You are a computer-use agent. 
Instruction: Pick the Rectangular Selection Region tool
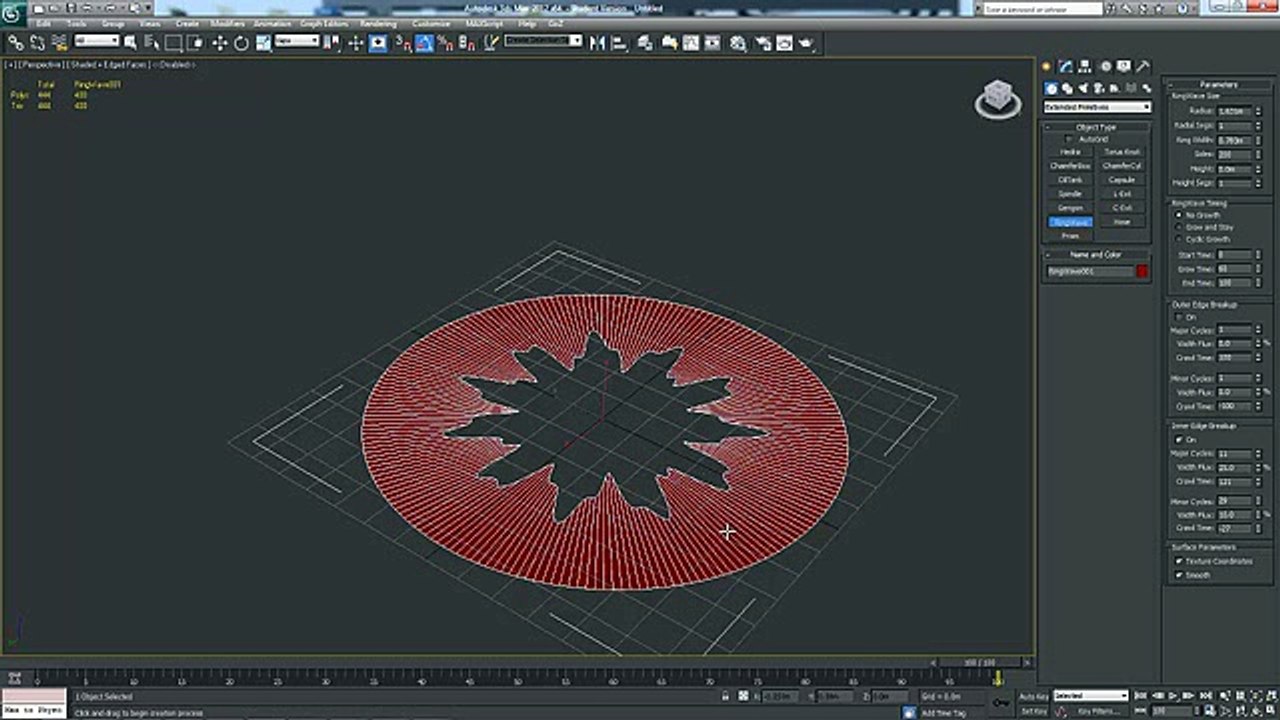click(174, 43)
